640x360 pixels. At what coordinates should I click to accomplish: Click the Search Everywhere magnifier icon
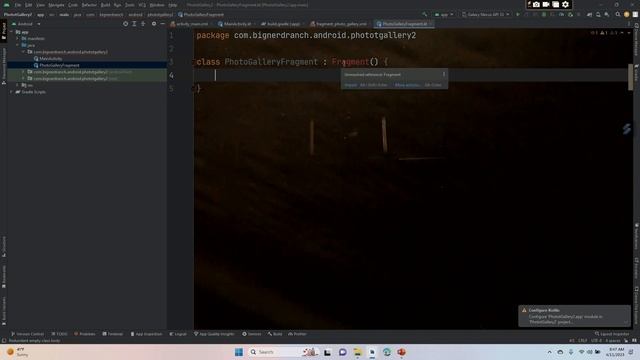tap(618, 14)
